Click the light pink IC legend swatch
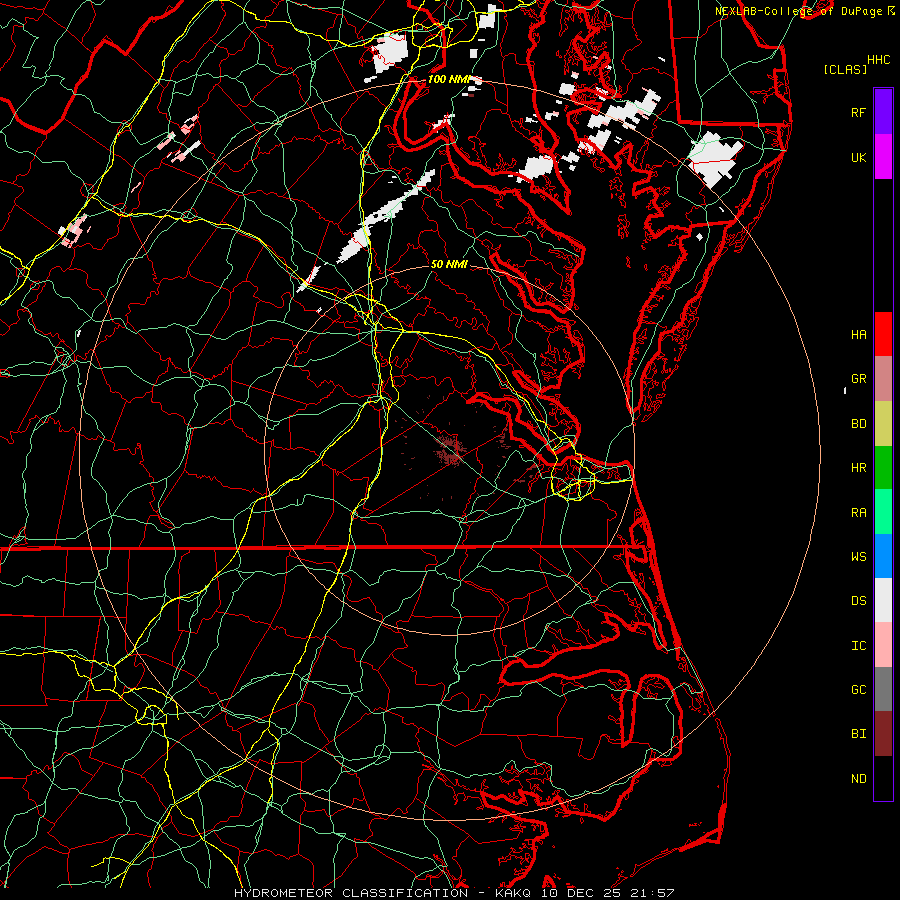Image resolution: width=900 pixels, height=900 pixels. coord(883,645)
